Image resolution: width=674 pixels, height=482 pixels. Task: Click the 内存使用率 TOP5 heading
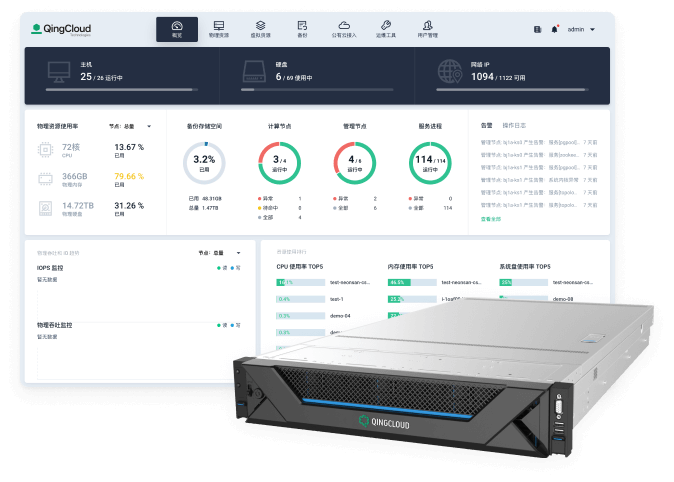click(411, 267)
